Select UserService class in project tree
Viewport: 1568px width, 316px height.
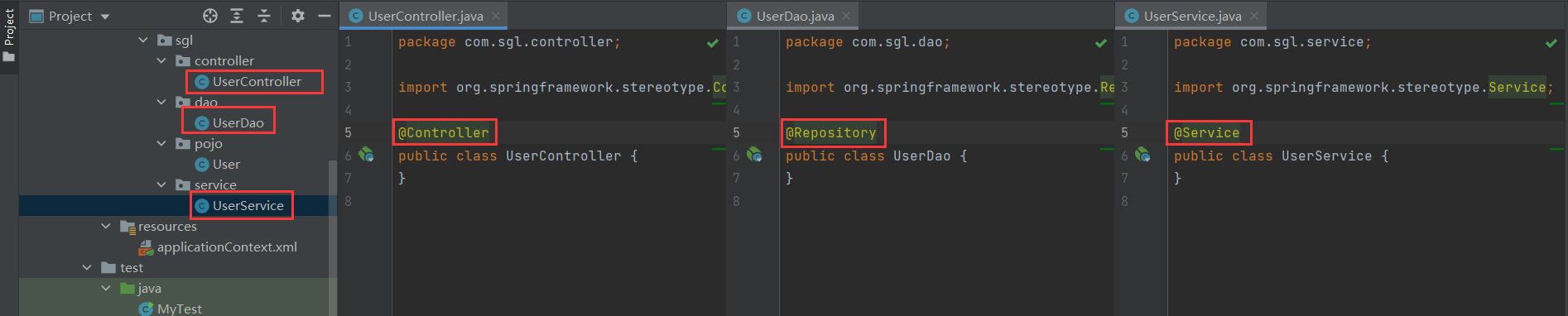pyautogui.click(x=239, y=205)
